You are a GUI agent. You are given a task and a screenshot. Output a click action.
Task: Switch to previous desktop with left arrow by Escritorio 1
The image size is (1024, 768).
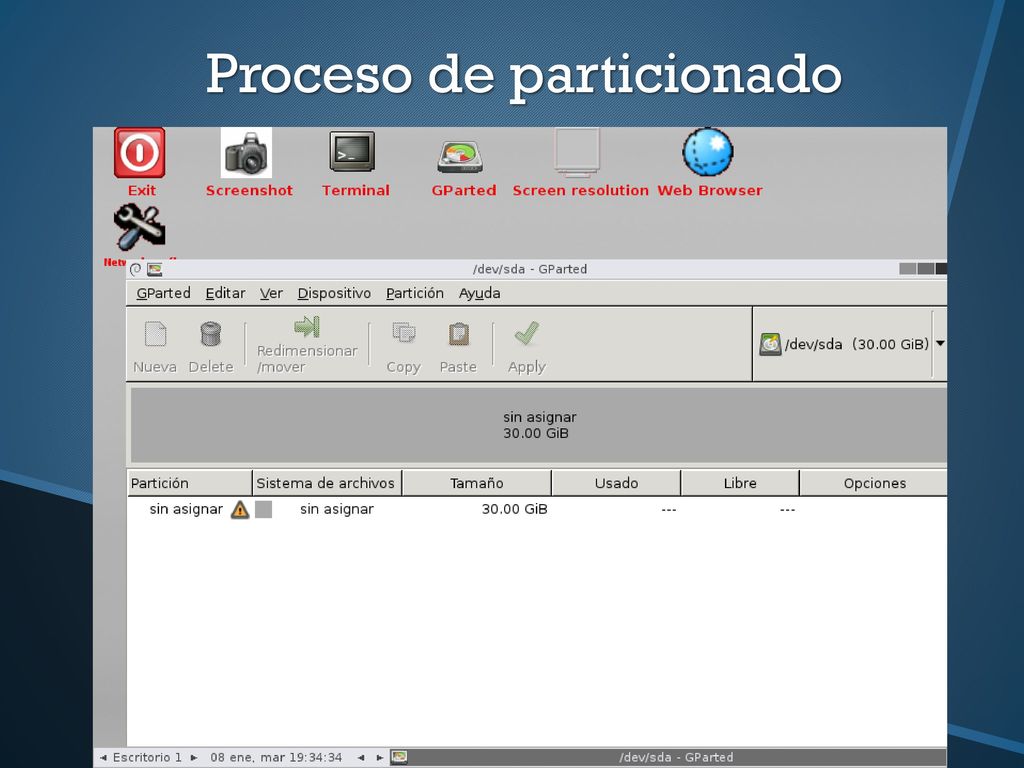(x=103, y=758)
